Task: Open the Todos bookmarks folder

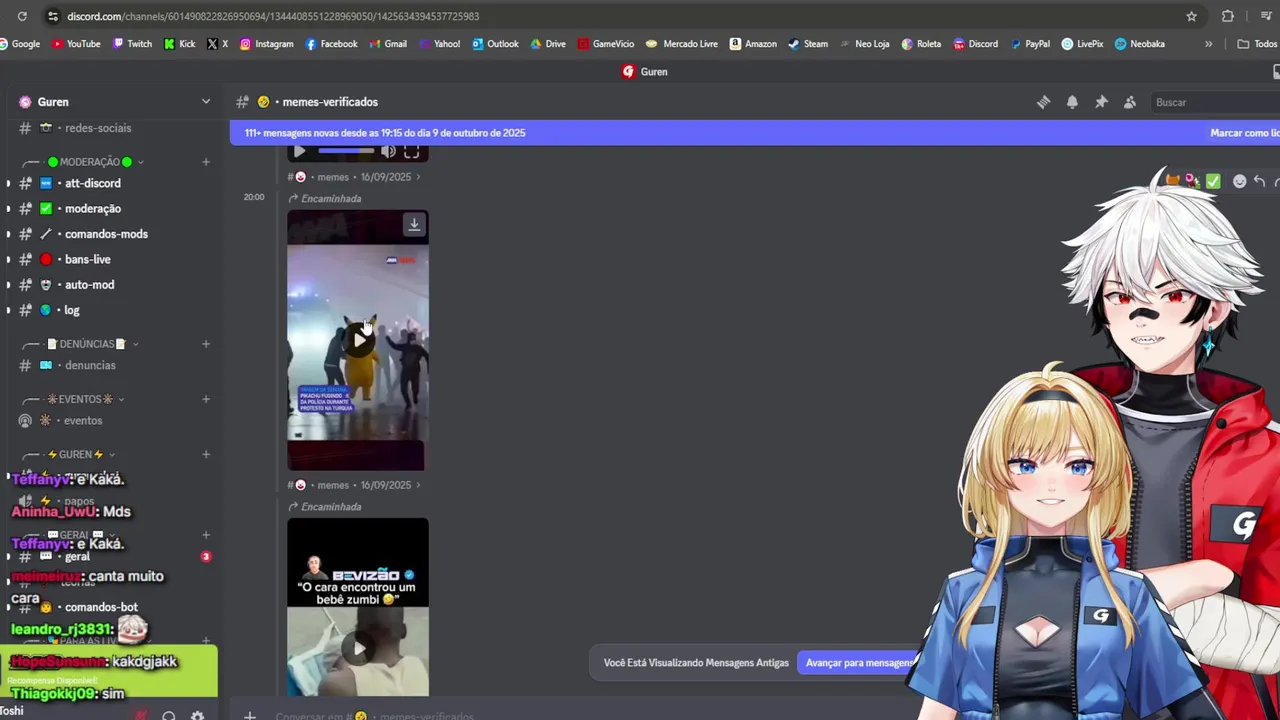Action: [1257, 44]
